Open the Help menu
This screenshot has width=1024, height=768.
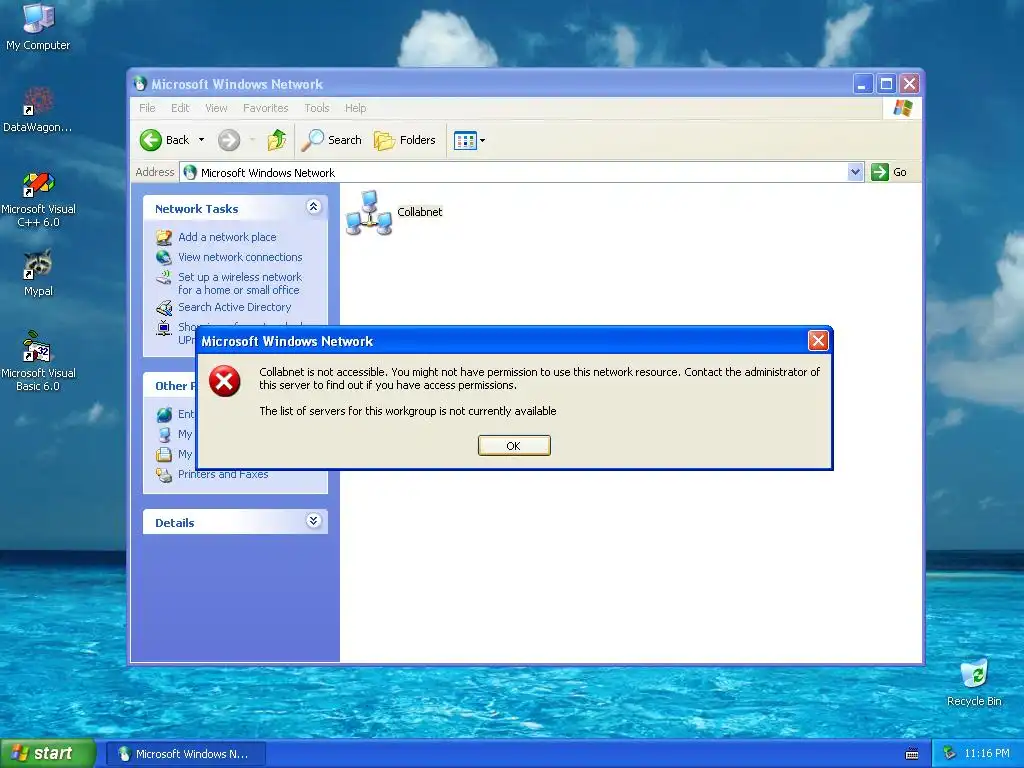pyautogui.click(x=355, y=108)
